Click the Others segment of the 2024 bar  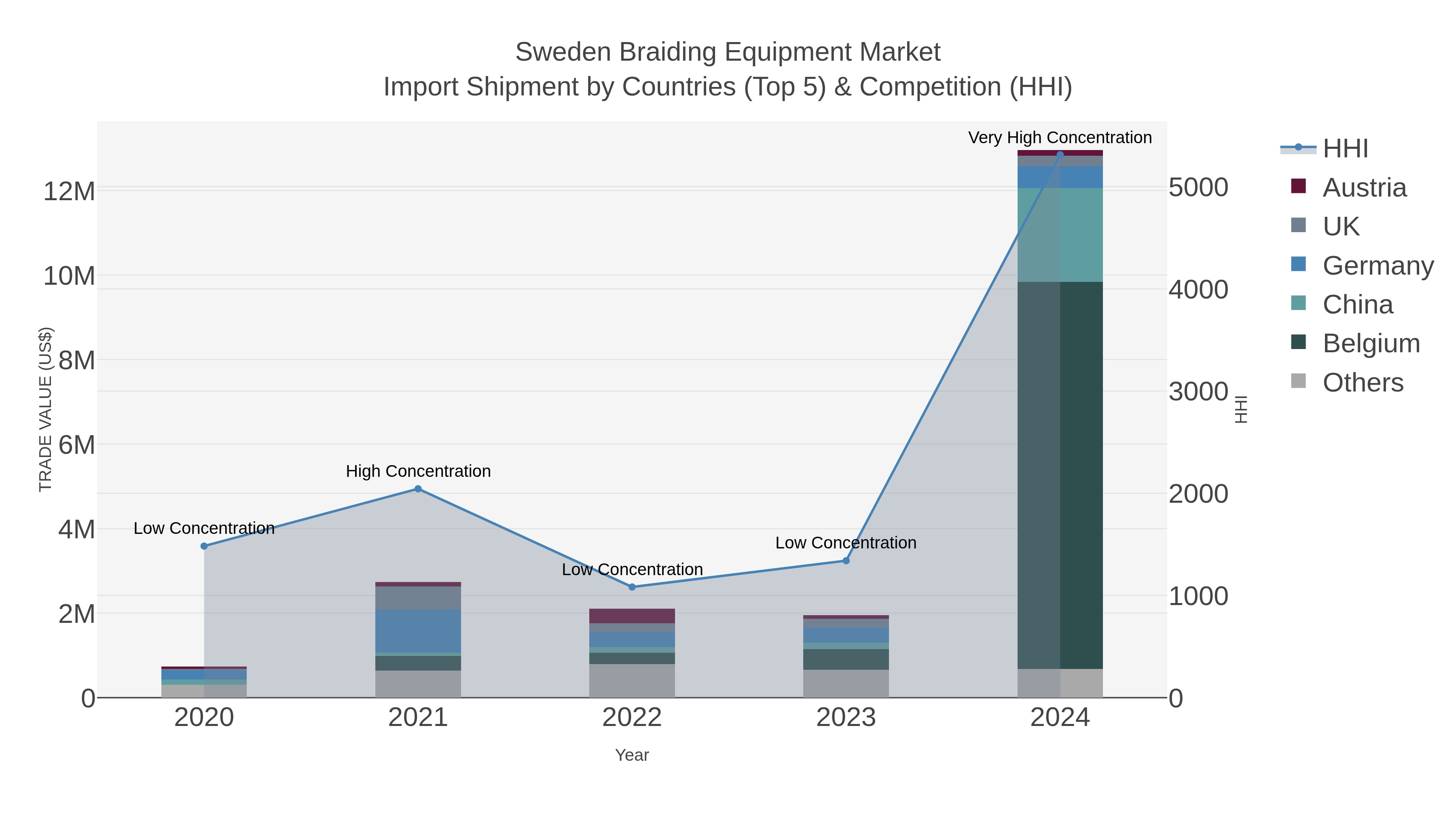[1060, 684]
